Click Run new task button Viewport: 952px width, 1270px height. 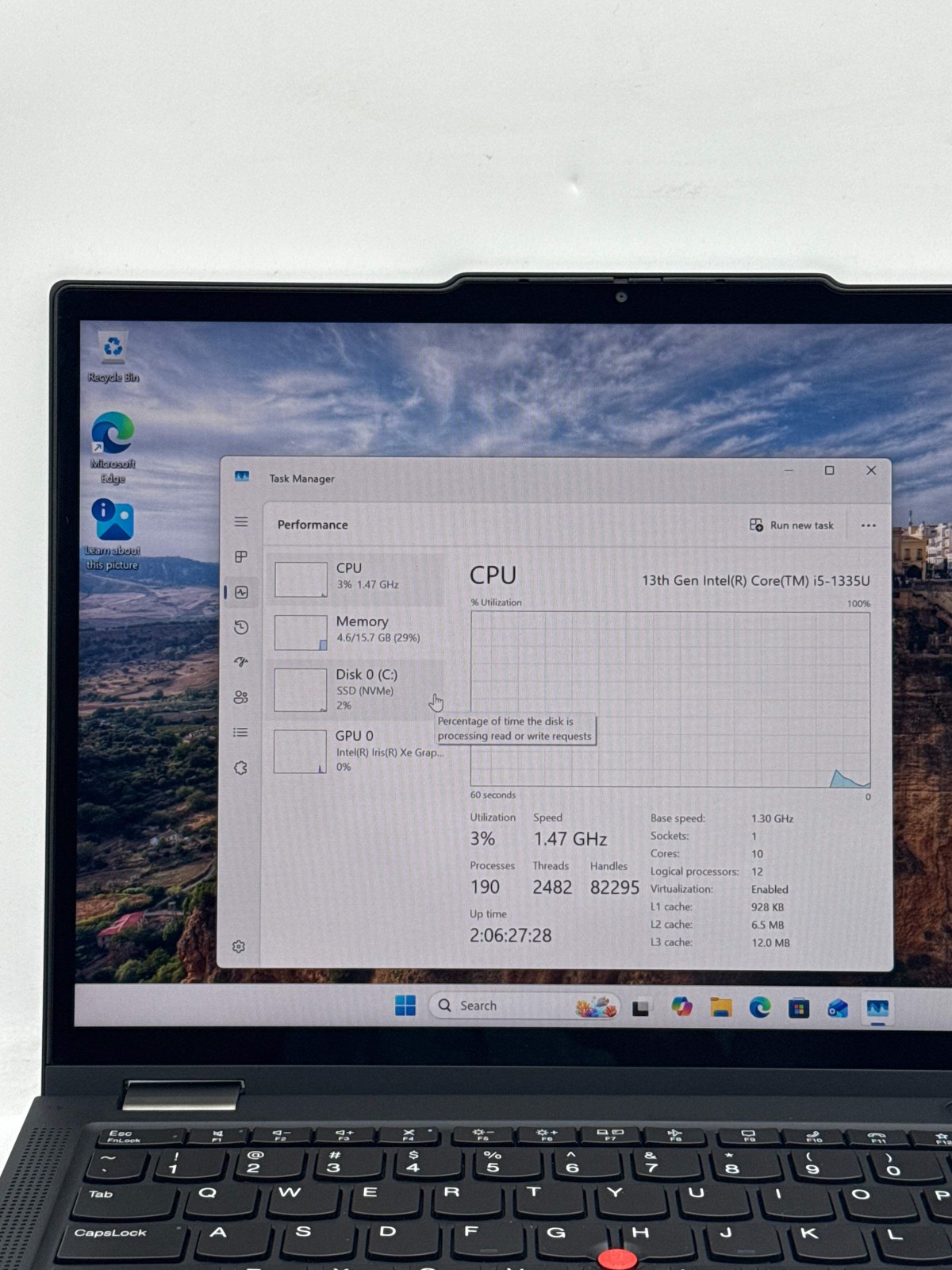click(792, 525)
